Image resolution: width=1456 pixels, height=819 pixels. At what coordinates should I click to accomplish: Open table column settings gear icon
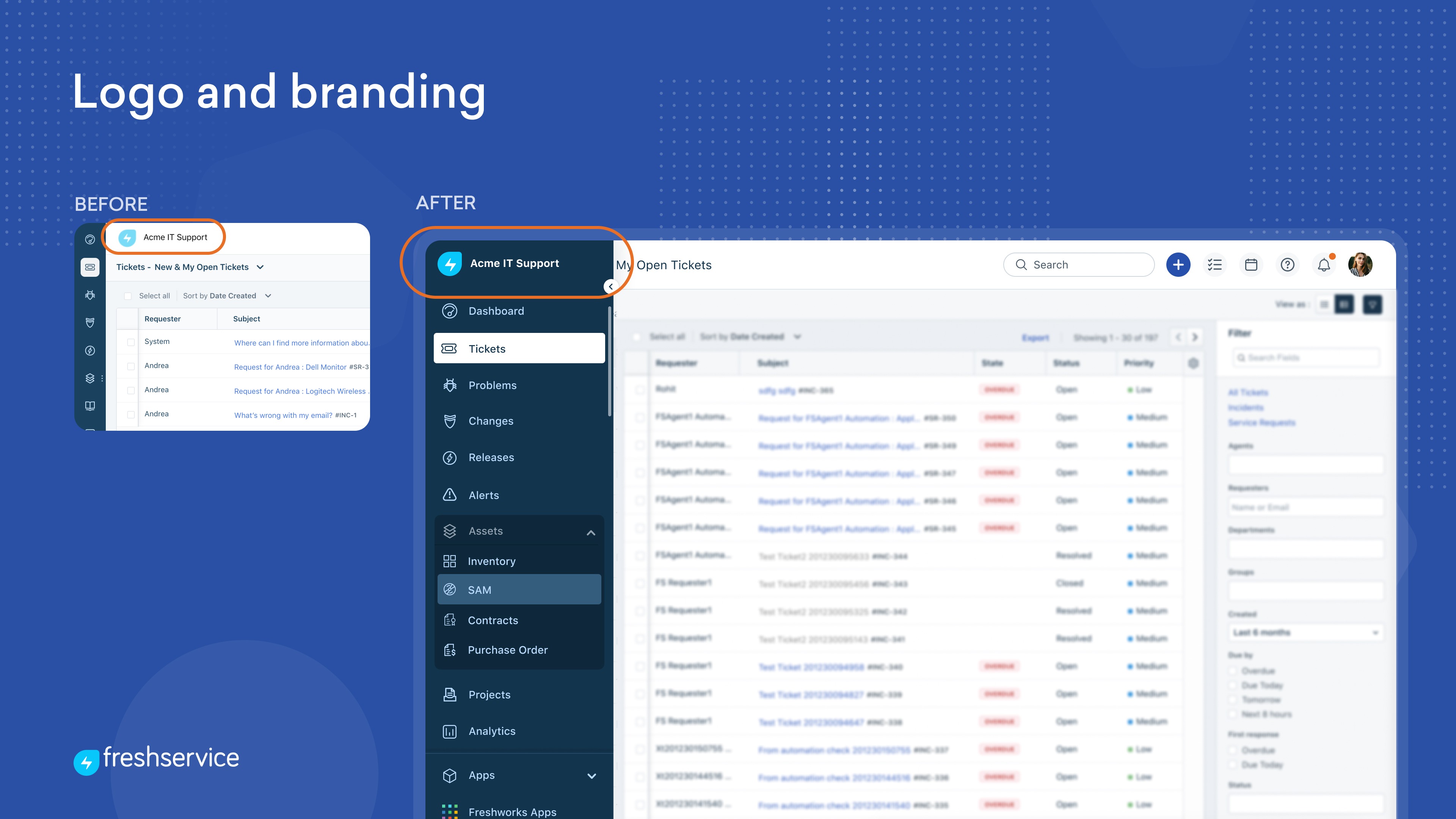[1193, 364]
